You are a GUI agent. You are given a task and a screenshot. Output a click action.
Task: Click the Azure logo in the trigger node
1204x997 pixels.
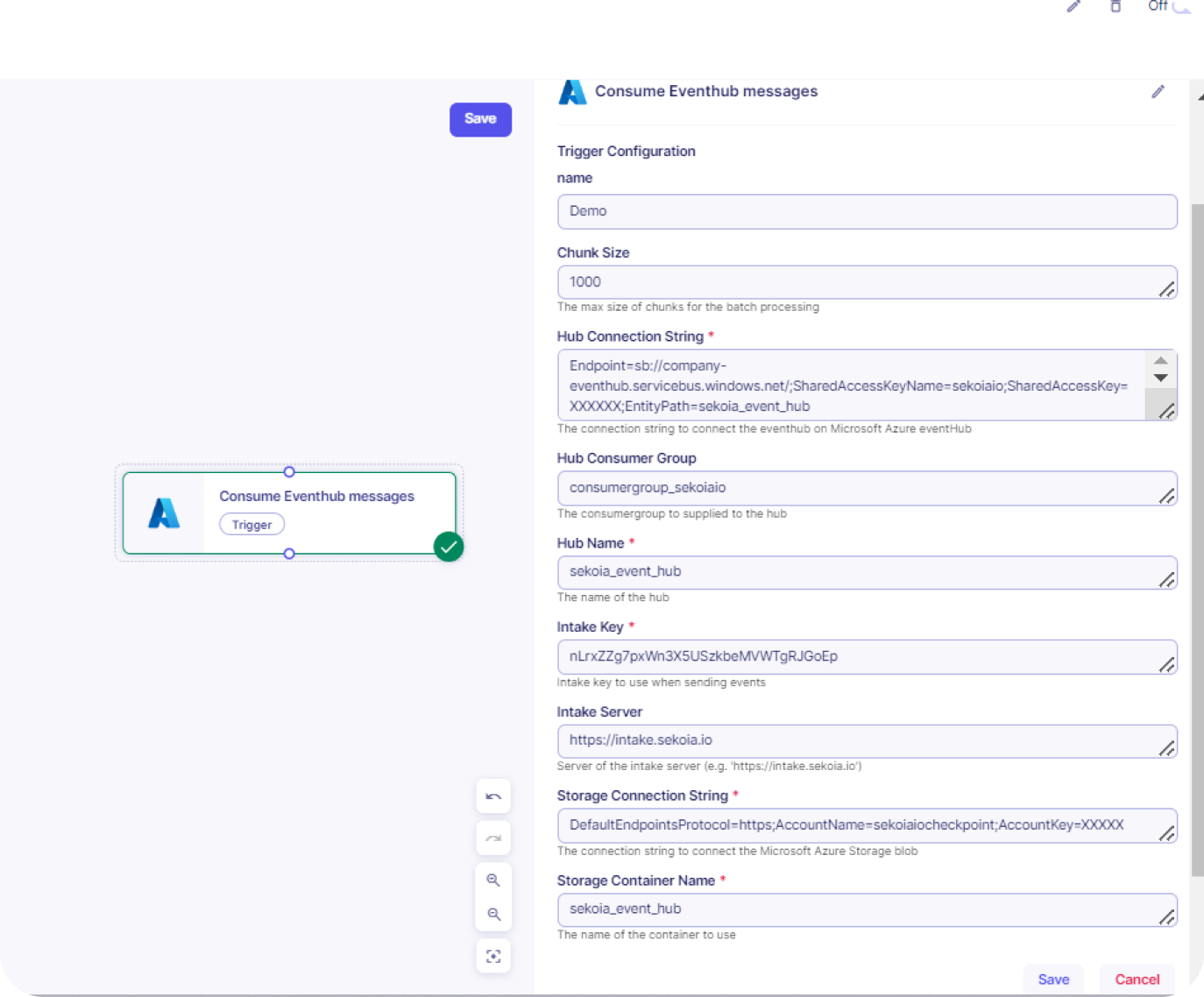(164, 513)
